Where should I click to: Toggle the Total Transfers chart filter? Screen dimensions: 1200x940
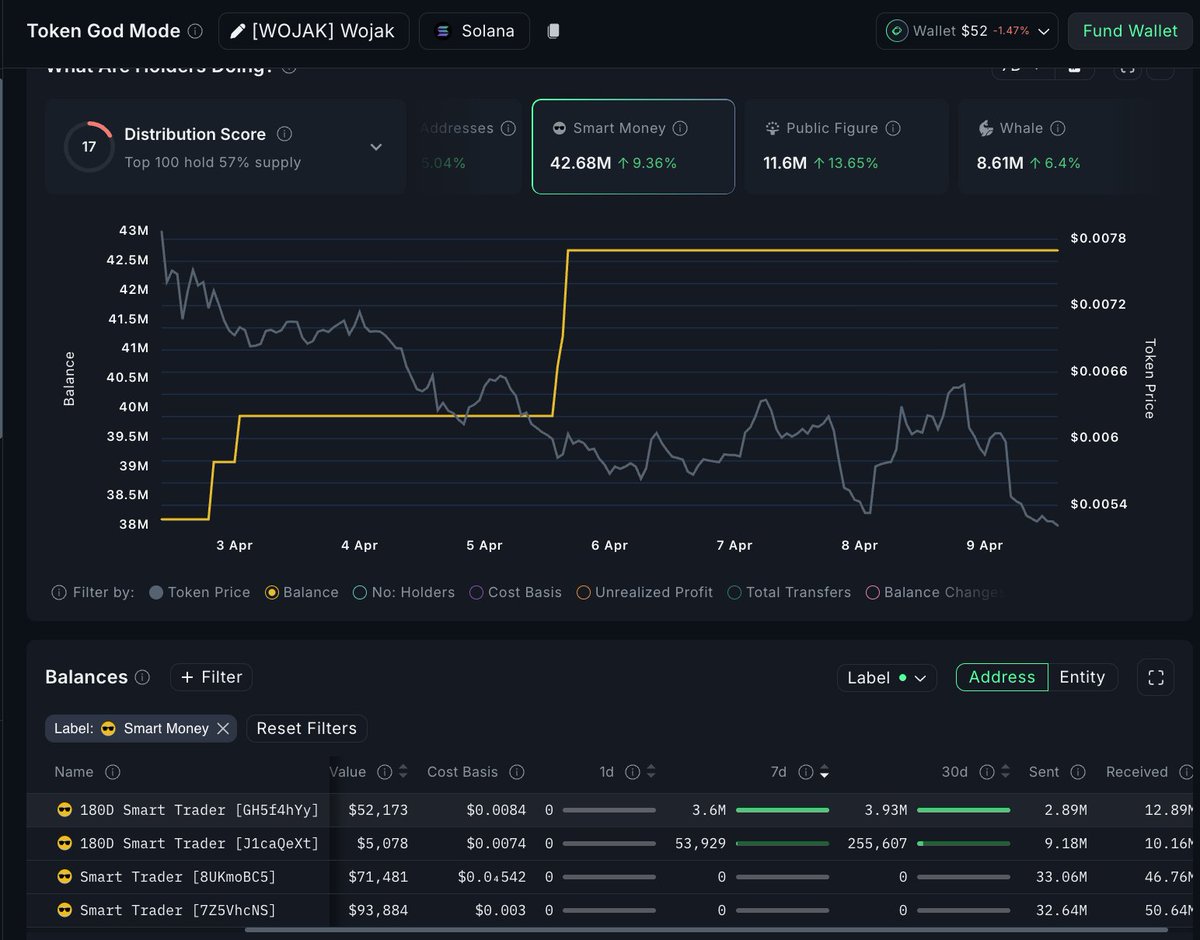[789, 592]
